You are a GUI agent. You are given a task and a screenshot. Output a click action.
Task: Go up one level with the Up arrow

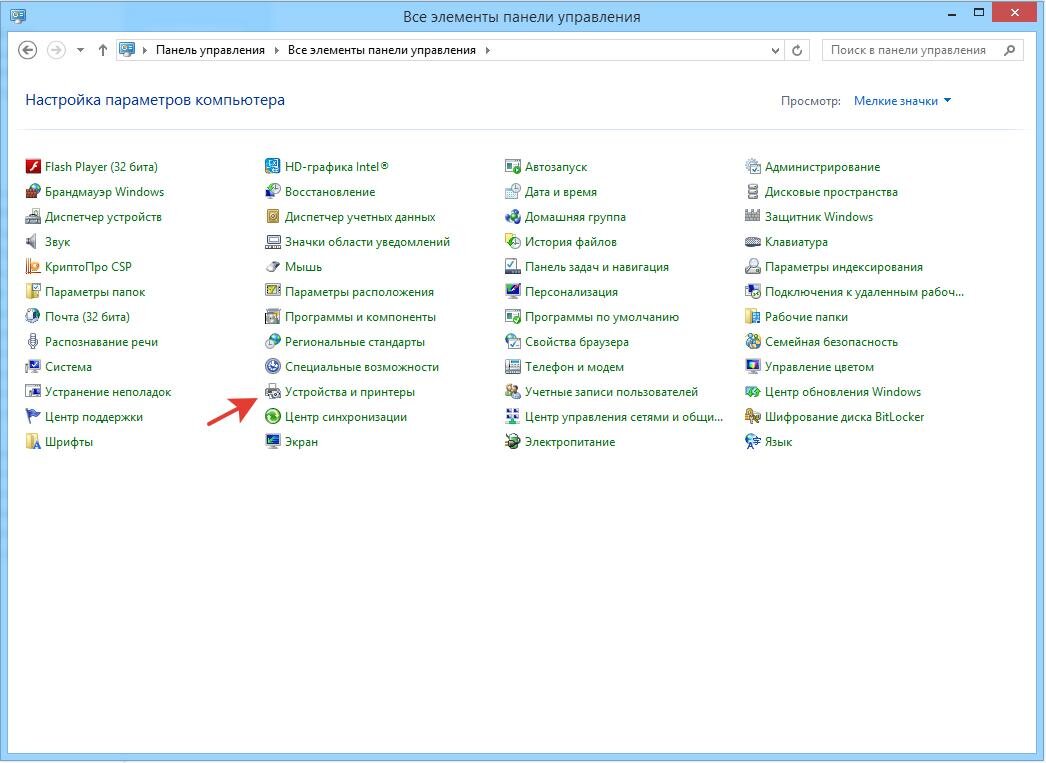[103, 50]
